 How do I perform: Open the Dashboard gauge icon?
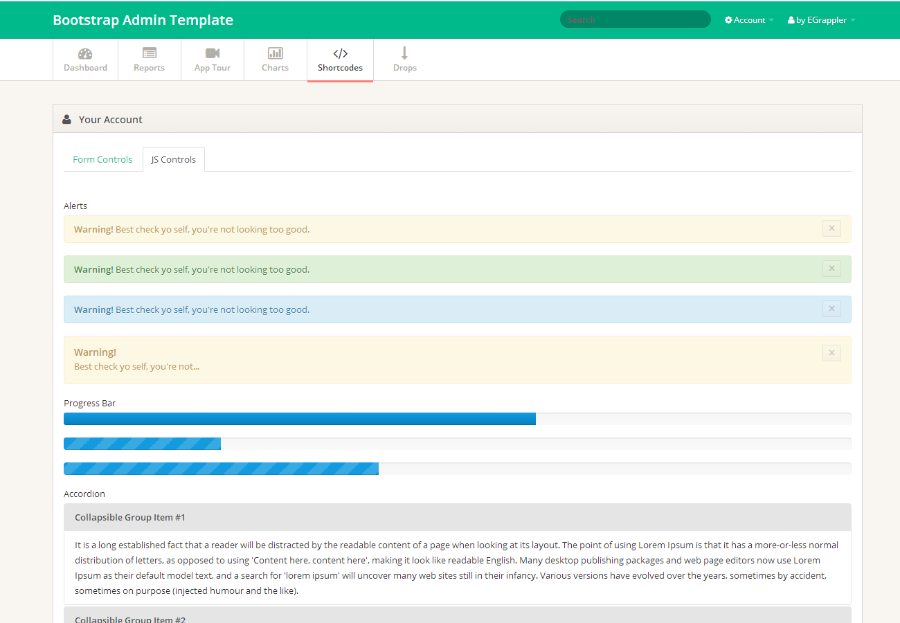(85, 53)
